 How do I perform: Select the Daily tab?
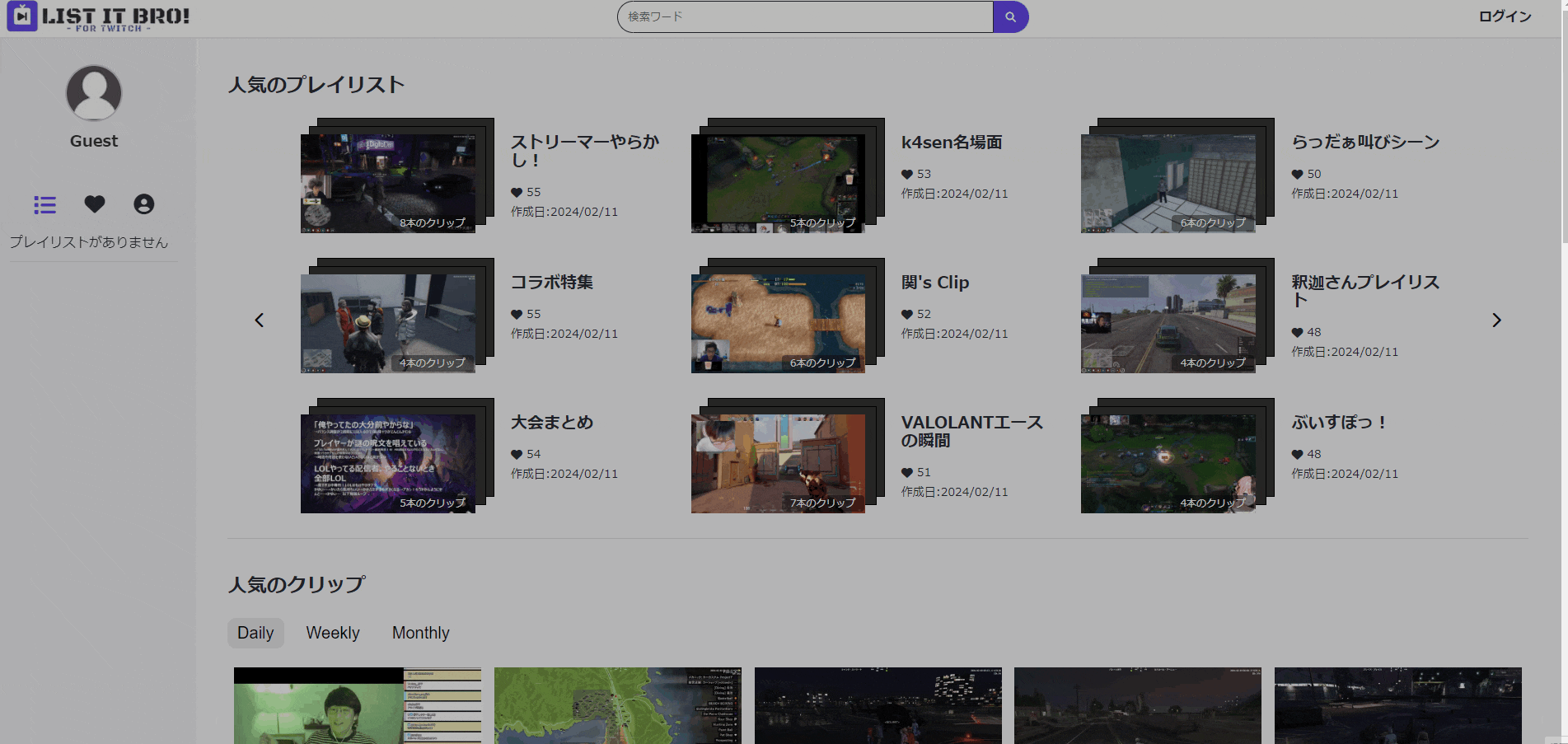click(x=255, y=633)
